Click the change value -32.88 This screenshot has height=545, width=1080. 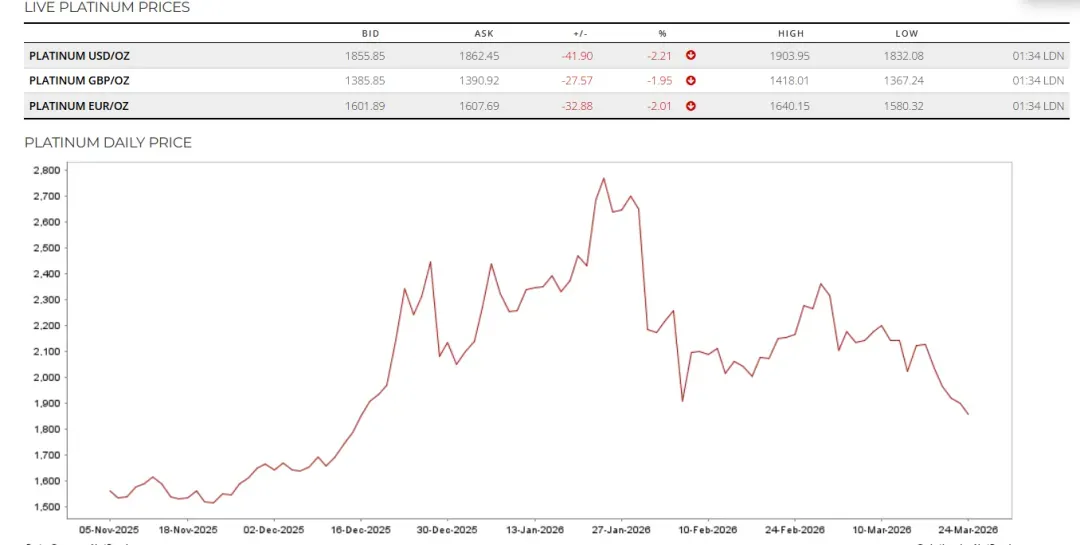577,106
